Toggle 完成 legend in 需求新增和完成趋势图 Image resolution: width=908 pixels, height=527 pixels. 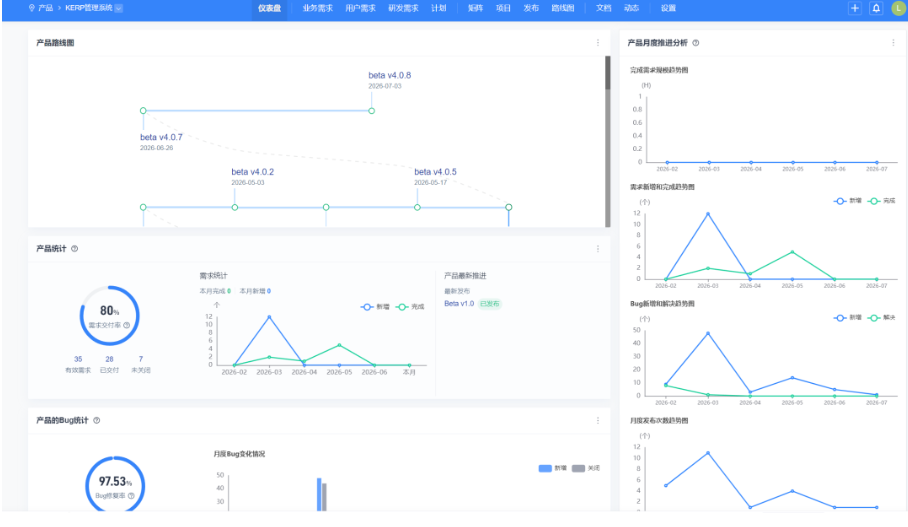pos(882,201)
